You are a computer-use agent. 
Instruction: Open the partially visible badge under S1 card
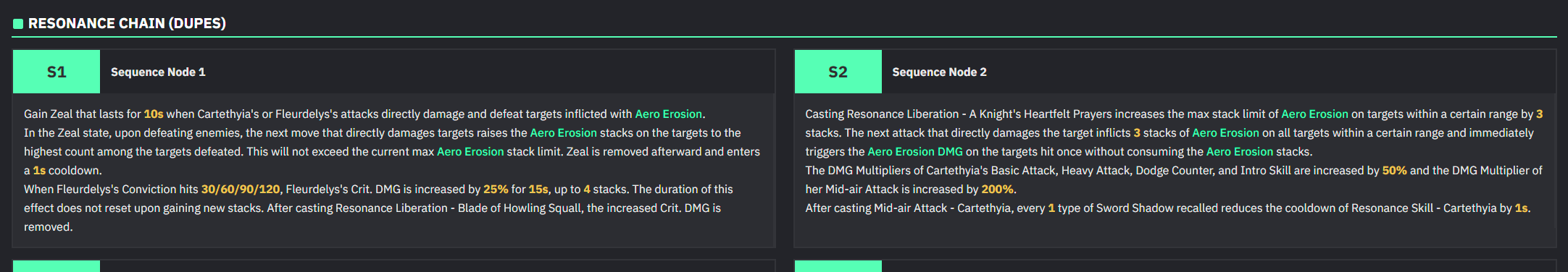pyautogui.click(x=57, y=266)
